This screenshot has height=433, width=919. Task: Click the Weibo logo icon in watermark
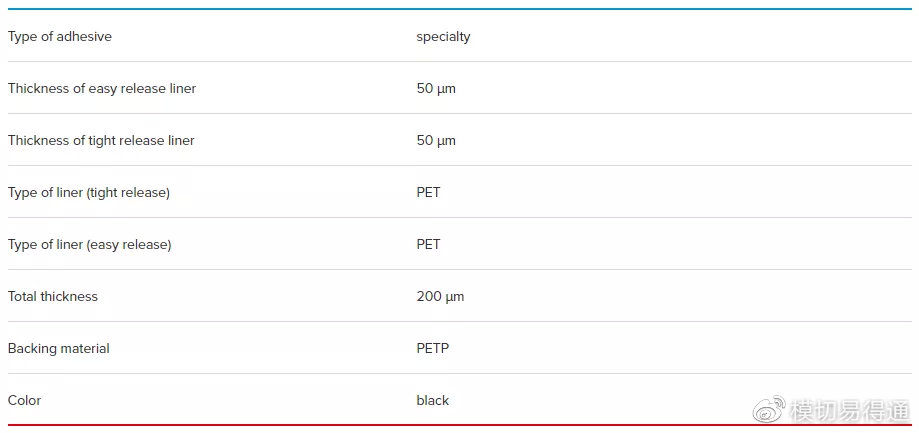pyautogui.click(x=770, y=409)
